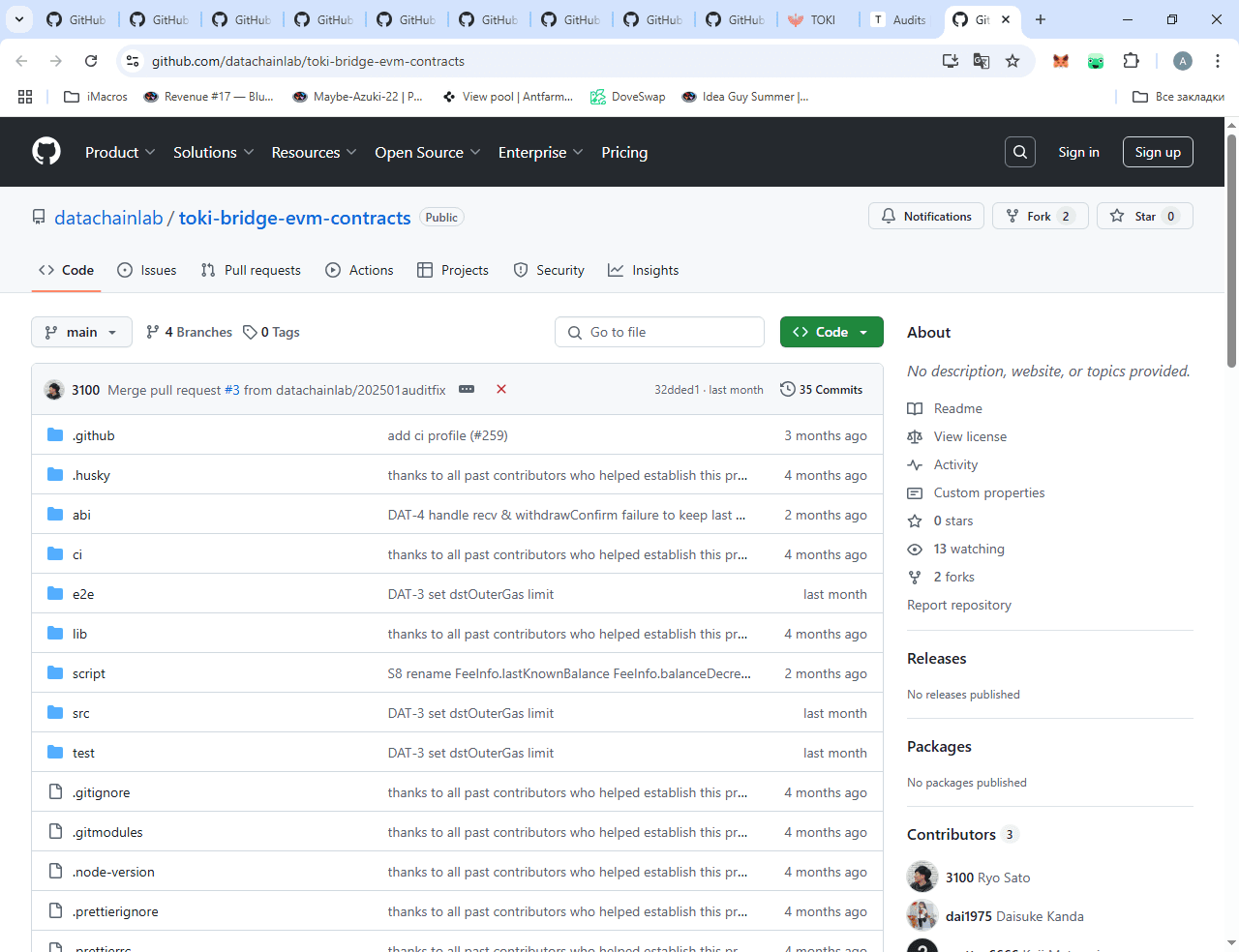Switch to the Pull requests tab
1239x952 pixels.
251,270
